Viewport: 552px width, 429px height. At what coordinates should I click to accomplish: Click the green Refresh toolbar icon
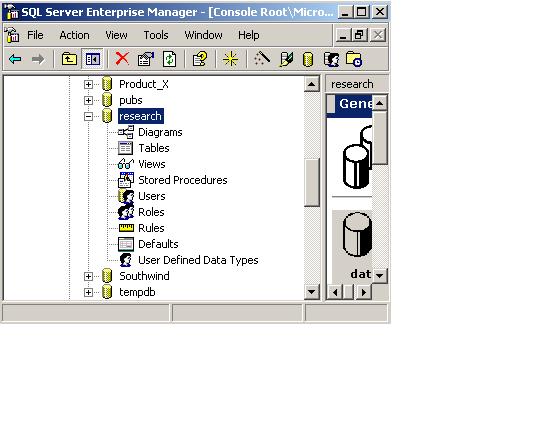pos(169,59)
